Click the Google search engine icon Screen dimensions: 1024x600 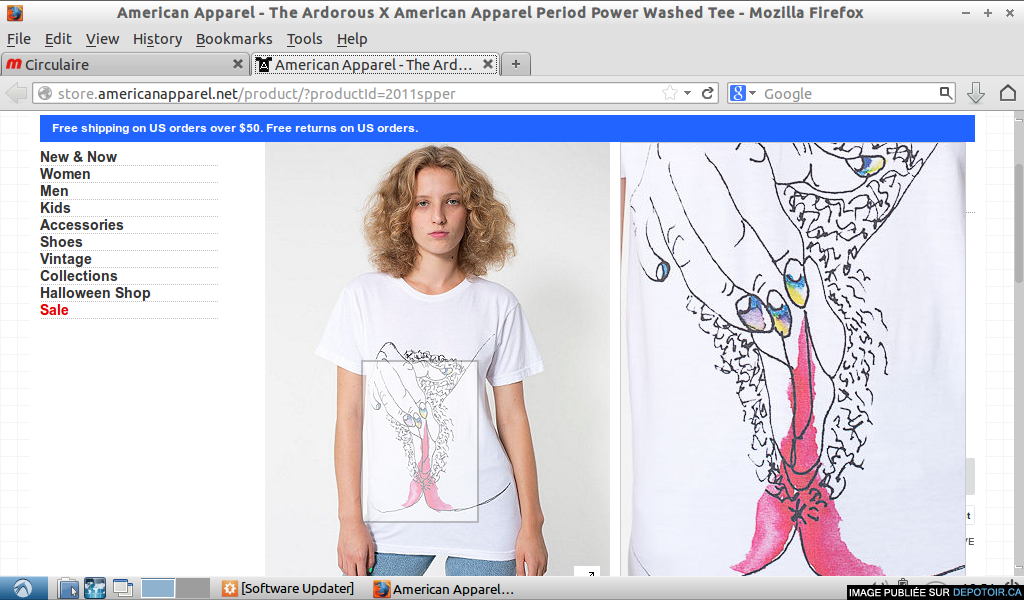[x=738, y=93]
